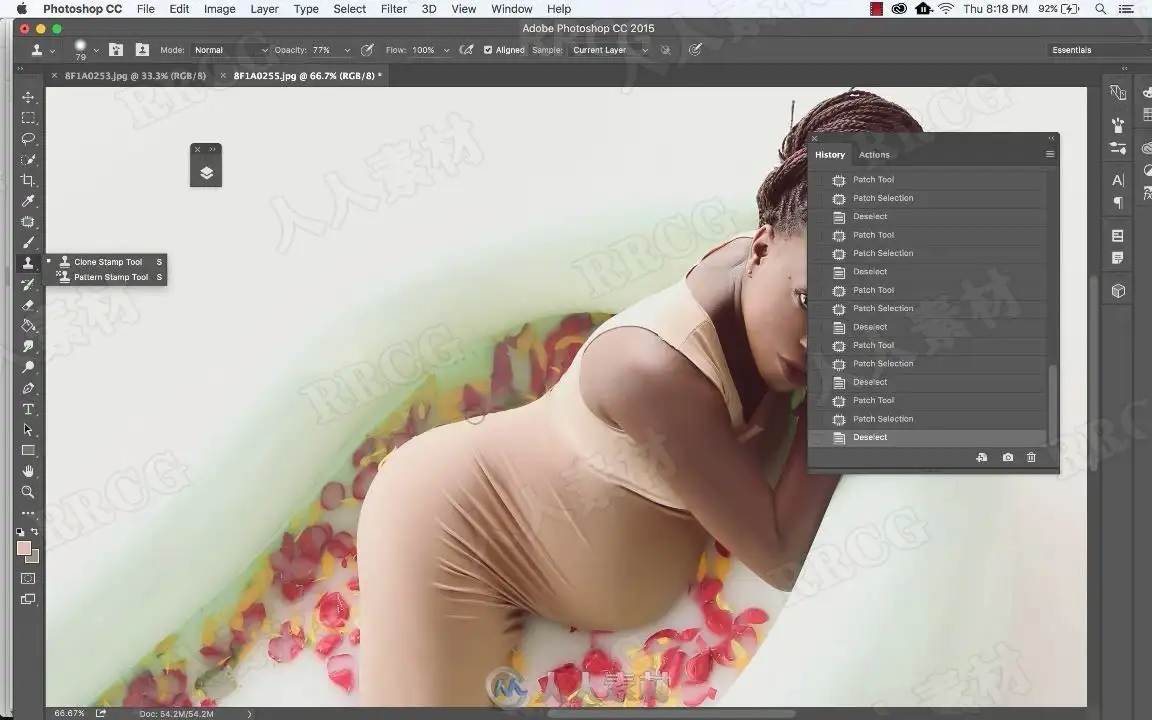Select the Horizontal Type tool
This screenshot has height=720, width=1152.
[28, 408]
